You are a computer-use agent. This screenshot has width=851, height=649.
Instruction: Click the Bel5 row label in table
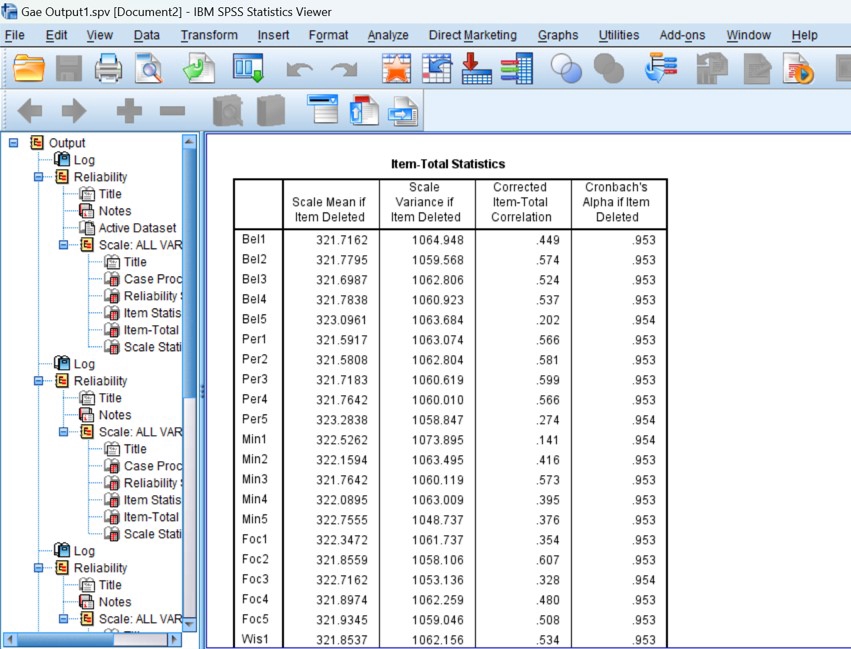(x=255, y=319)
